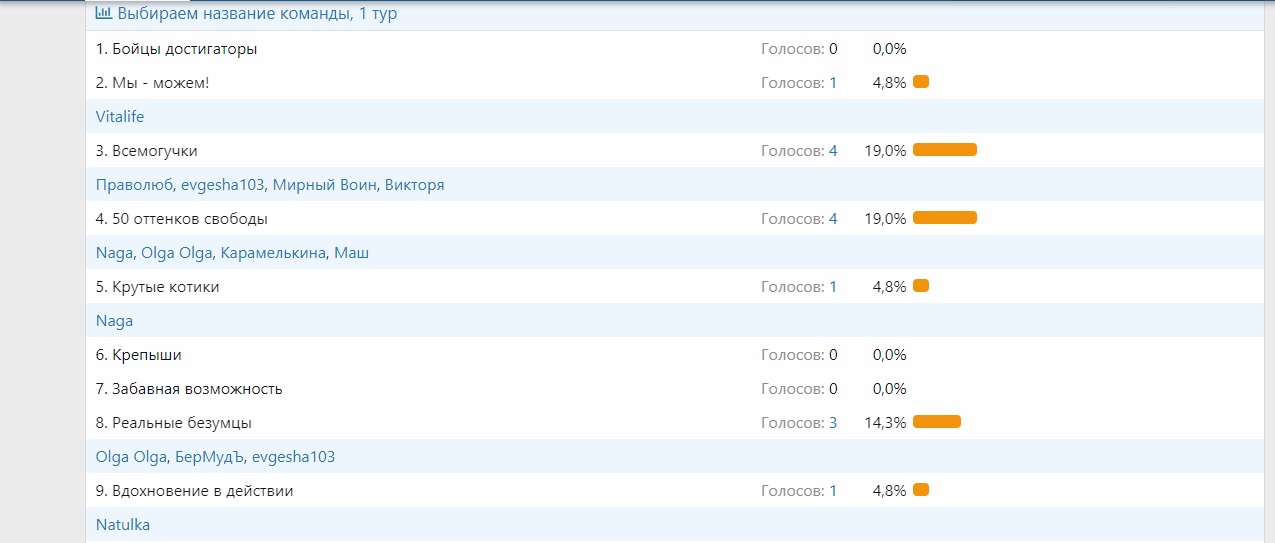Show voters count for "50 оттенков свободы"

(x=833, y=219)
